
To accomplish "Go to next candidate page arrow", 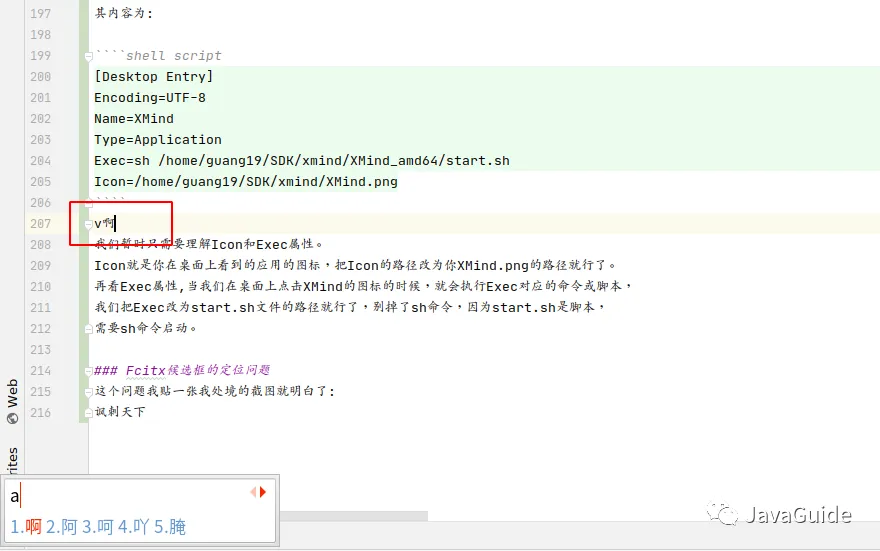I will 263,492.
